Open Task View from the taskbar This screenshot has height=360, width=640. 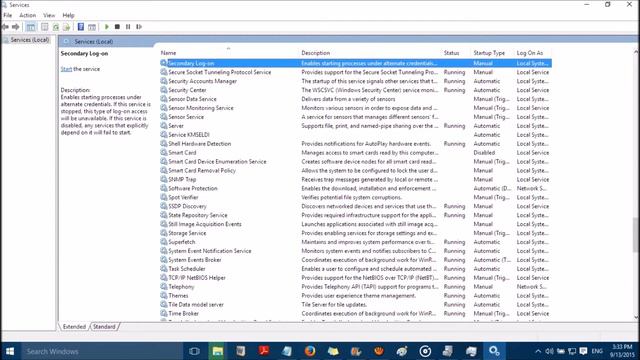[x=194, y=351]
